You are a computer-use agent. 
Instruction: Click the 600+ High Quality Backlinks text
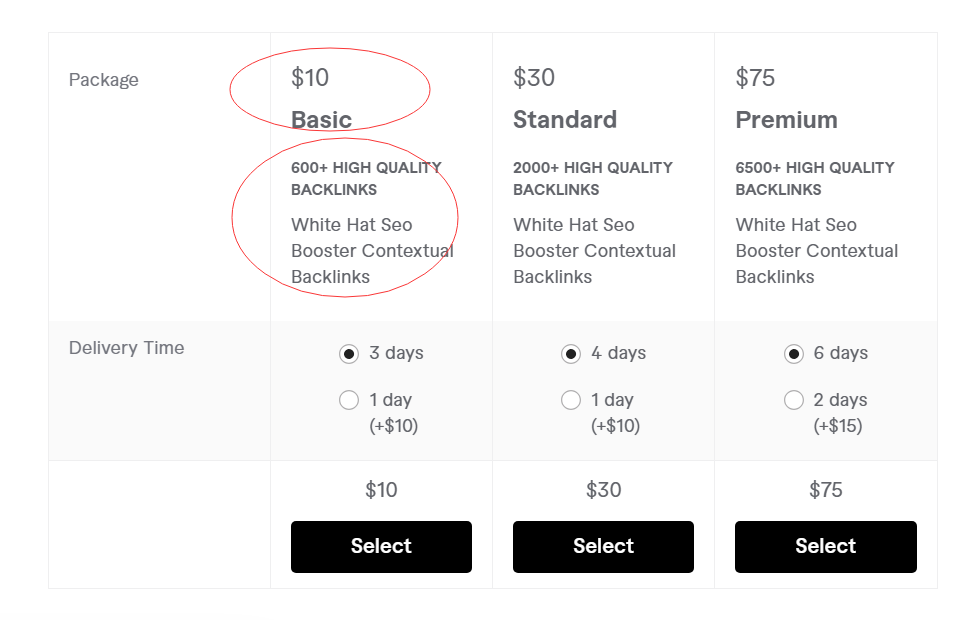click(366, 178)
